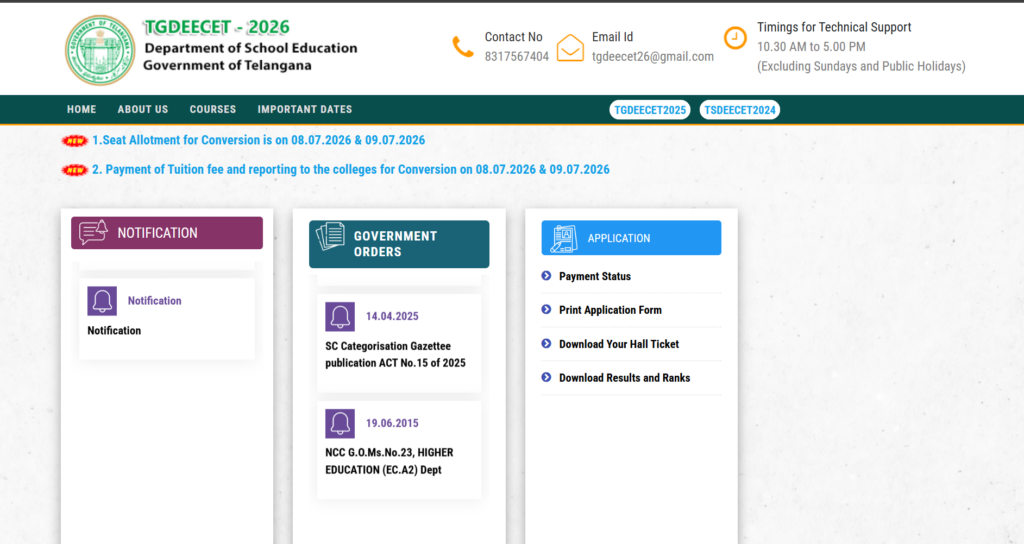
Task: Open the ABOUT US menu item
Action: pyautogui.click(x=143, y=110)
